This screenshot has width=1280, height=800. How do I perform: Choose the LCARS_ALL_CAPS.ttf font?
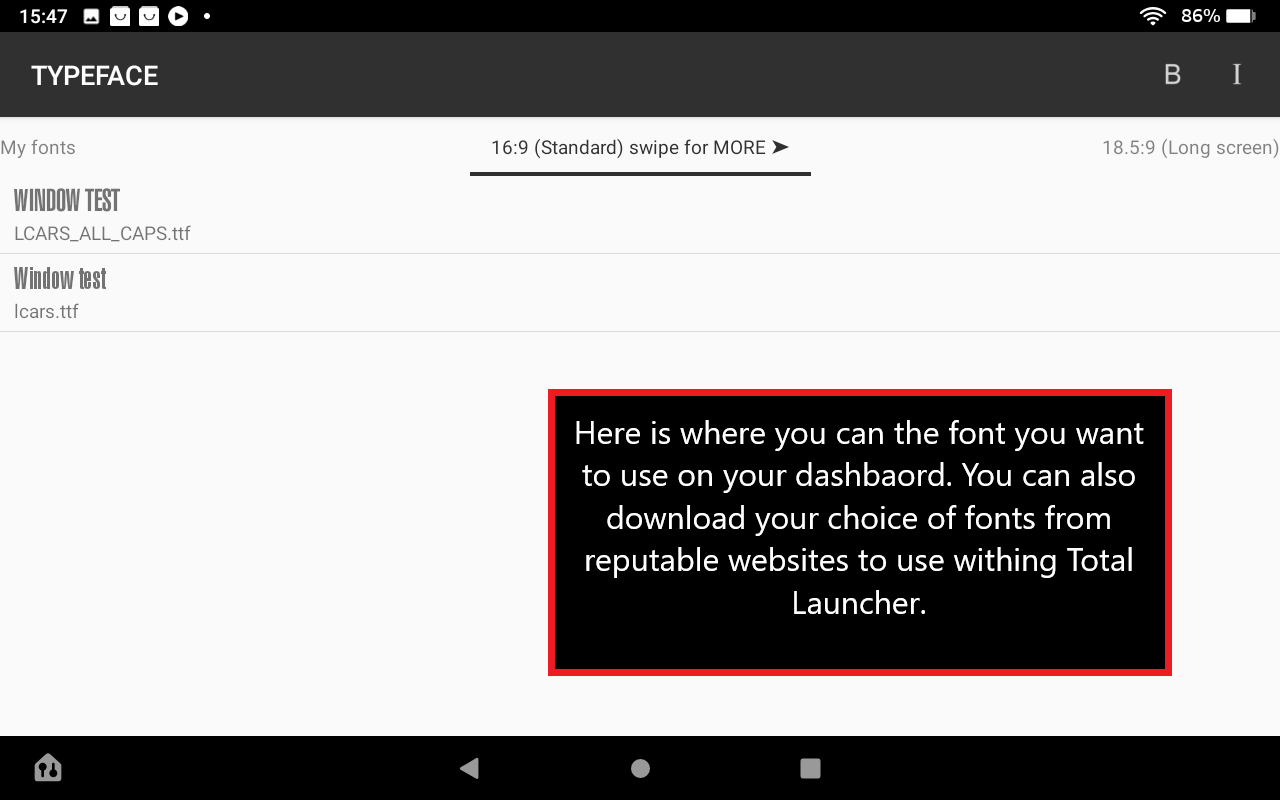coord(640,215)
